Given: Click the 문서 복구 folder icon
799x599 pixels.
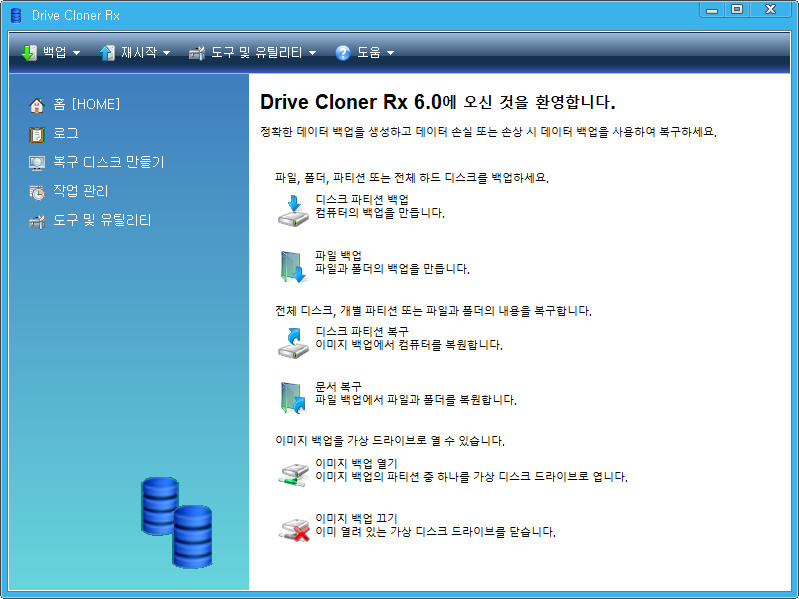Looking at the screenshot, I should (293, 397).
